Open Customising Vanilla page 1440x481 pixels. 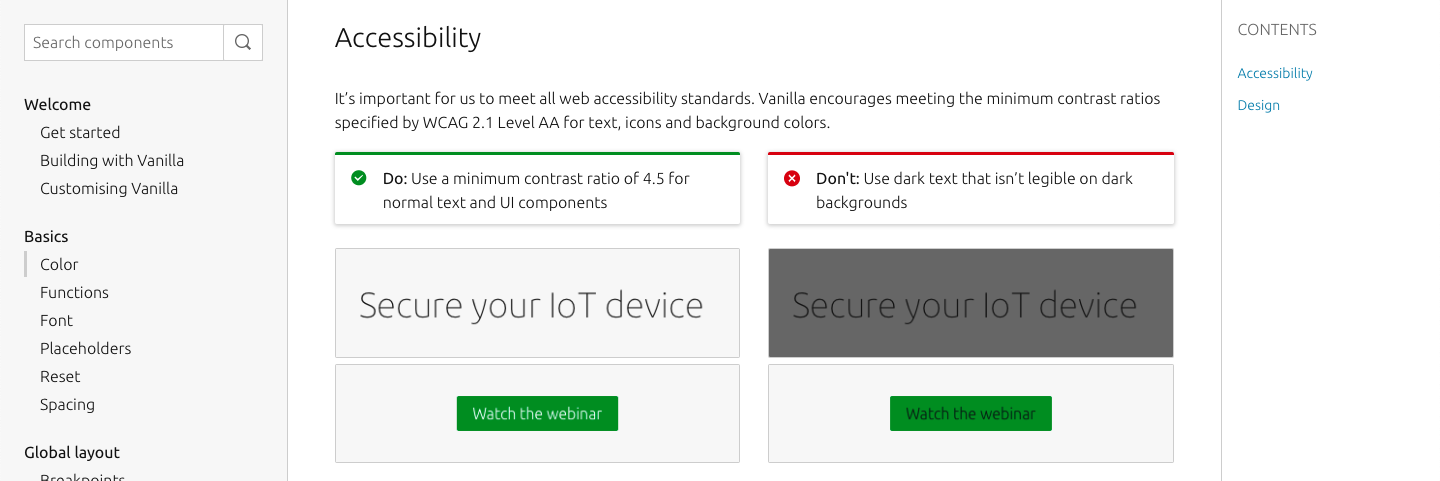tap(109, 188)
